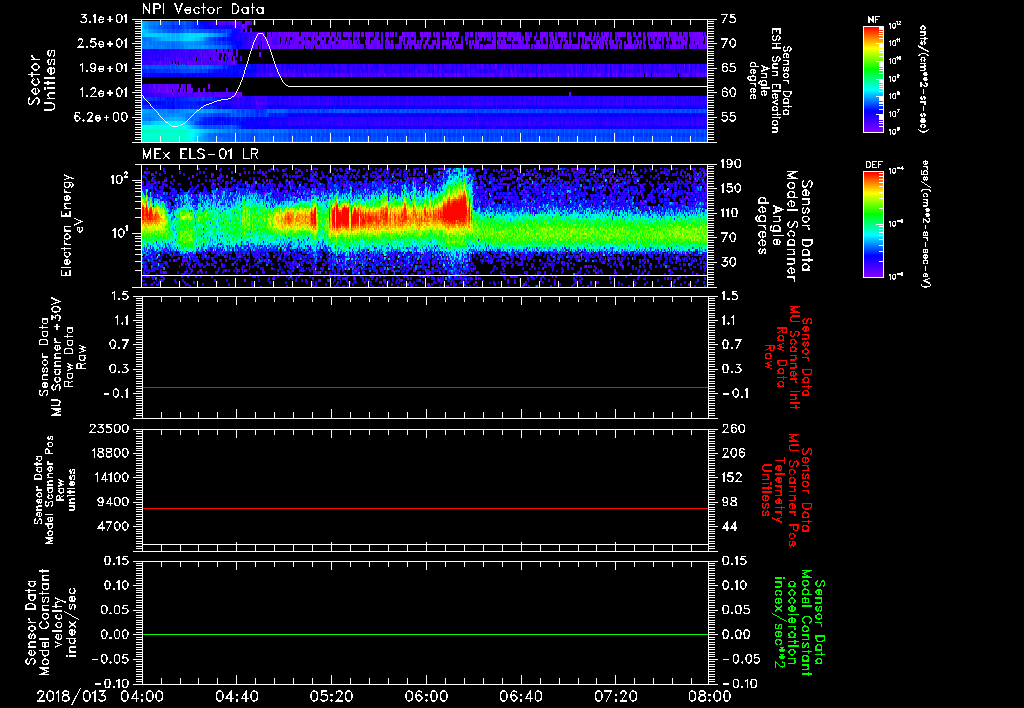Click the DEF color scale bar
Image resolution: width=1024 pixels, height=708 pixels.
coord(874,225)
